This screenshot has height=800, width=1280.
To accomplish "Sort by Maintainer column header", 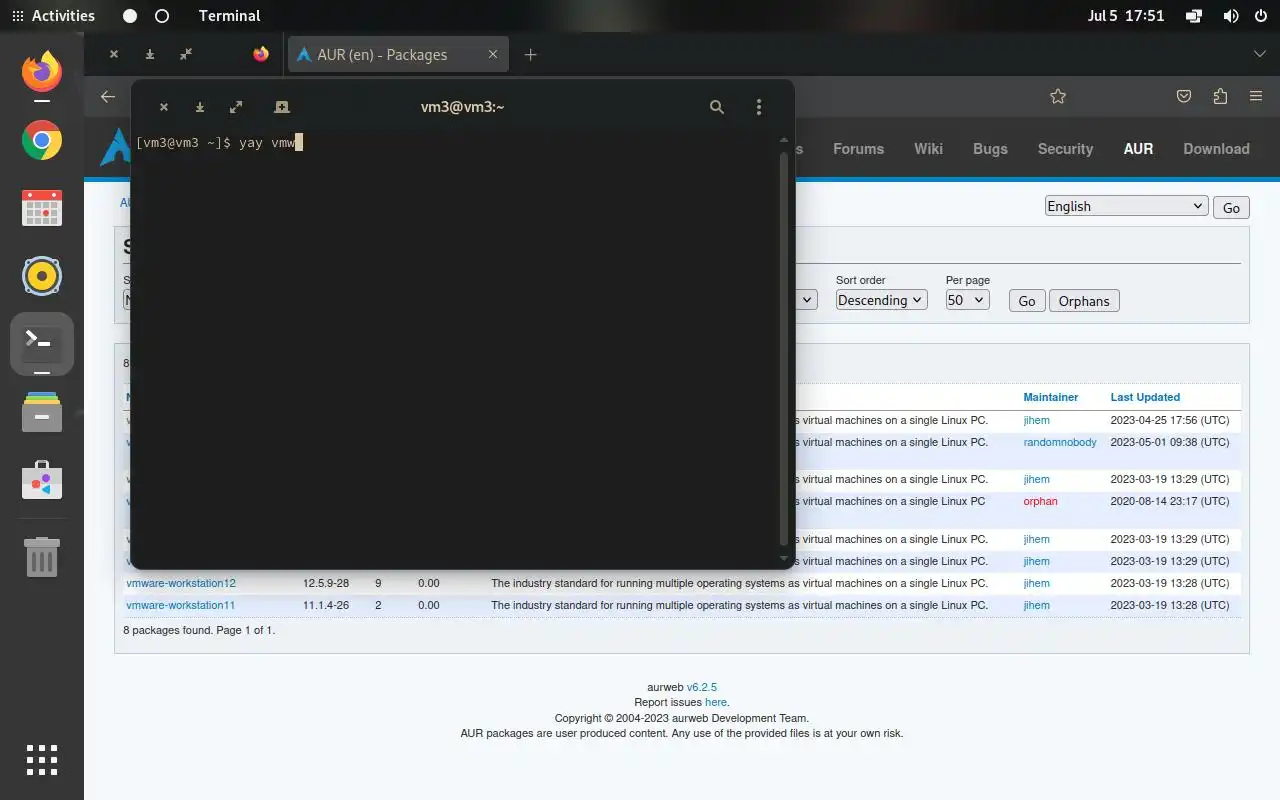I will [x=1050, y=397].
